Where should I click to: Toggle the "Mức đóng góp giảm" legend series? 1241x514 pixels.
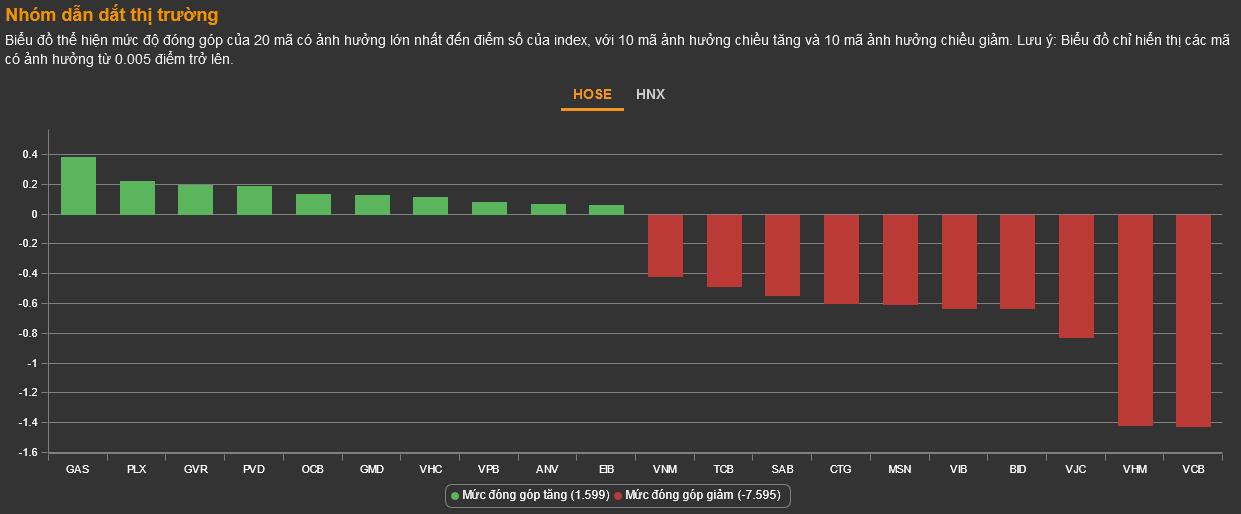click(703, 495)
